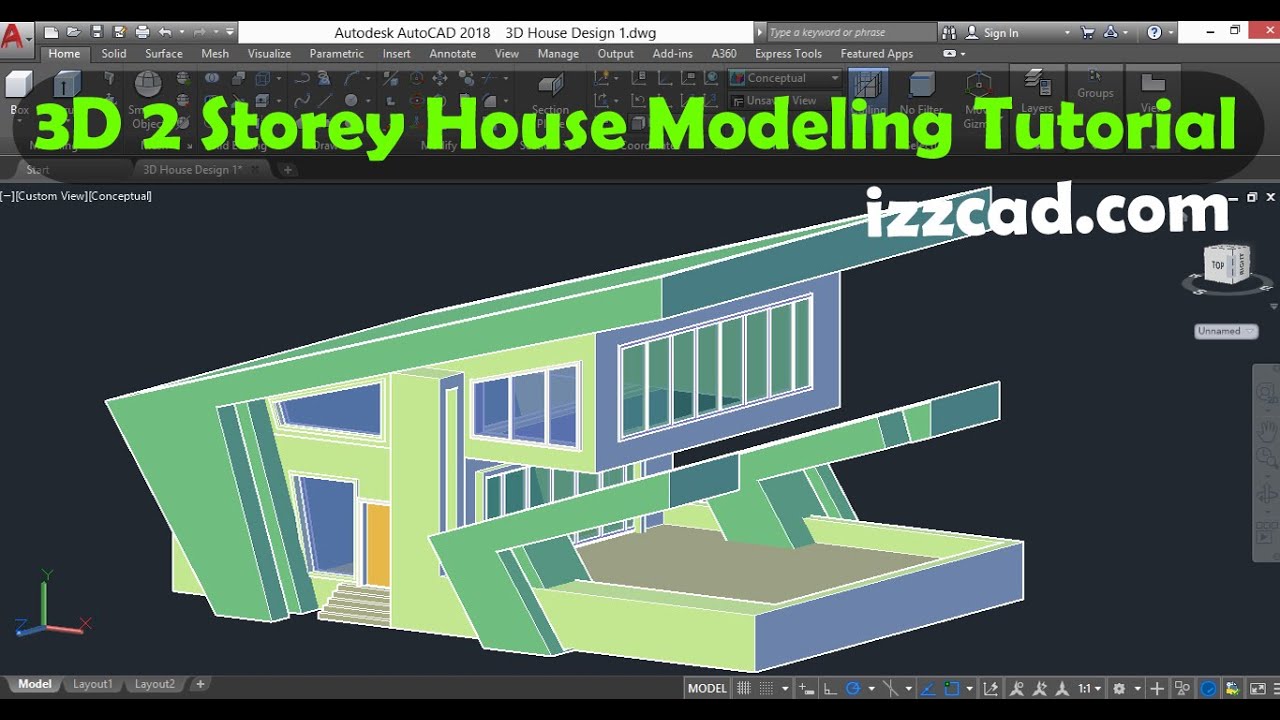Screen dimensions: 1280x720
Task: Click Sign In in the title bar
Action: point(1001,32)
